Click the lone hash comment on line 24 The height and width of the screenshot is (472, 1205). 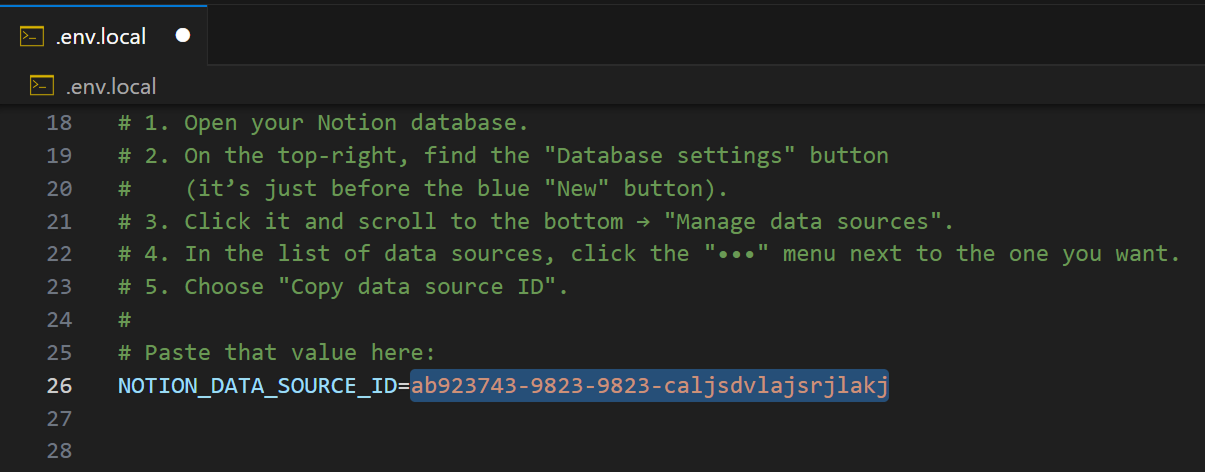click(x=125, y=319)
